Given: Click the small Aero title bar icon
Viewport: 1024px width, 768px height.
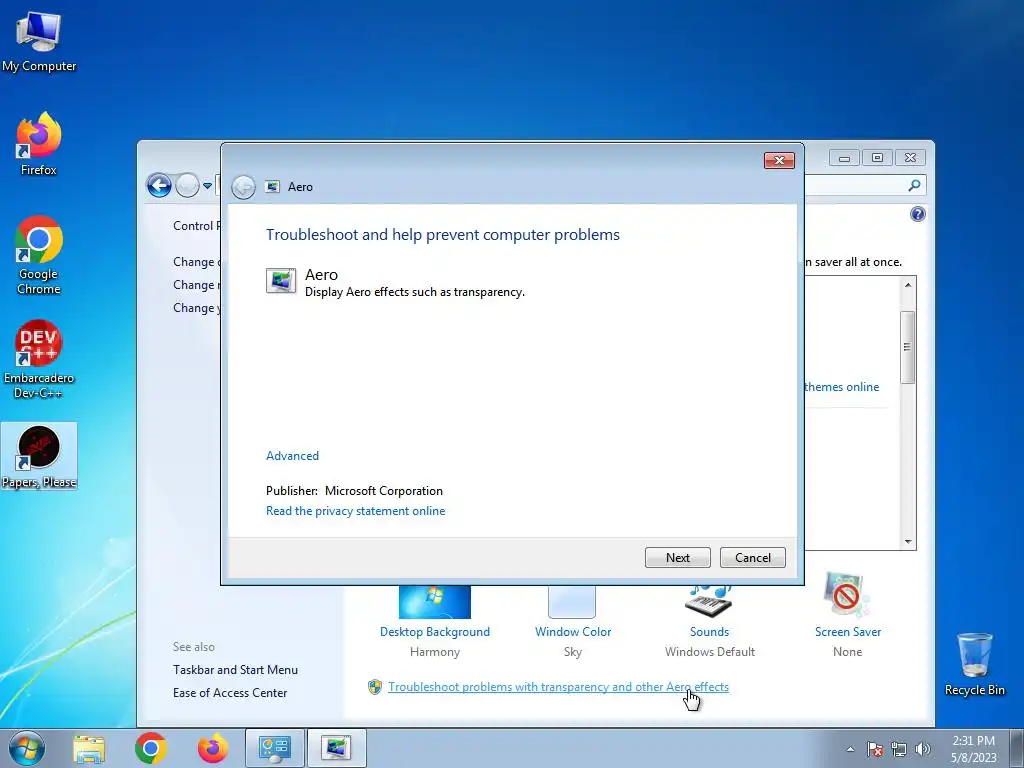Looking at the screenshot, I should pos(272,187).
